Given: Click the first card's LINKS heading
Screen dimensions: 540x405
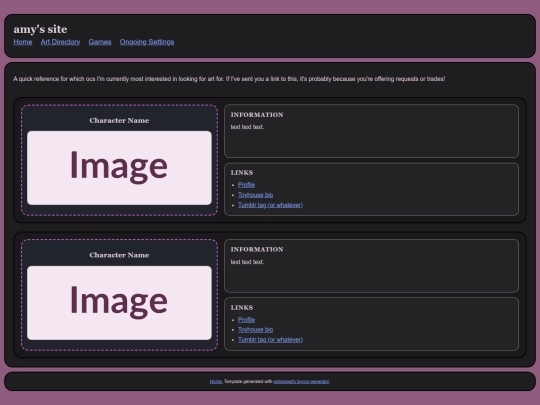Looking at the screenshot, I should click(x=242, y=173).
